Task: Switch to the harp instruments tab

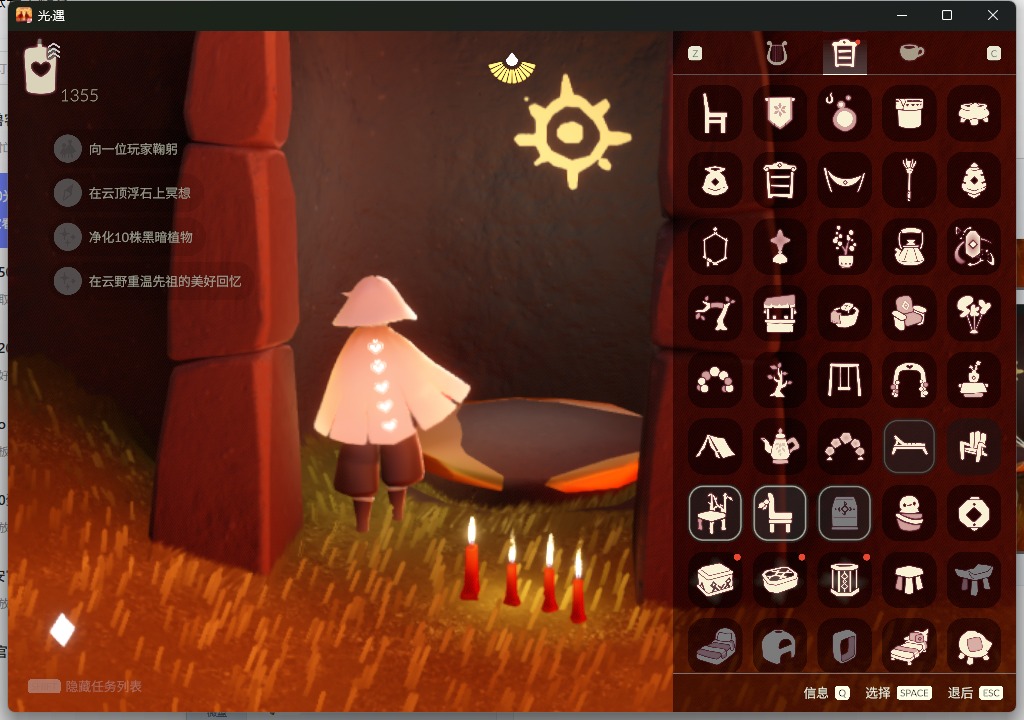Action: (776, 53)
